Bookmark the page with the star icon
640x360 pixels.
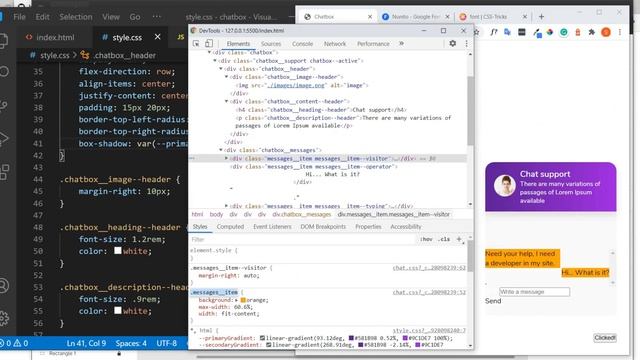tap(476, 32)
